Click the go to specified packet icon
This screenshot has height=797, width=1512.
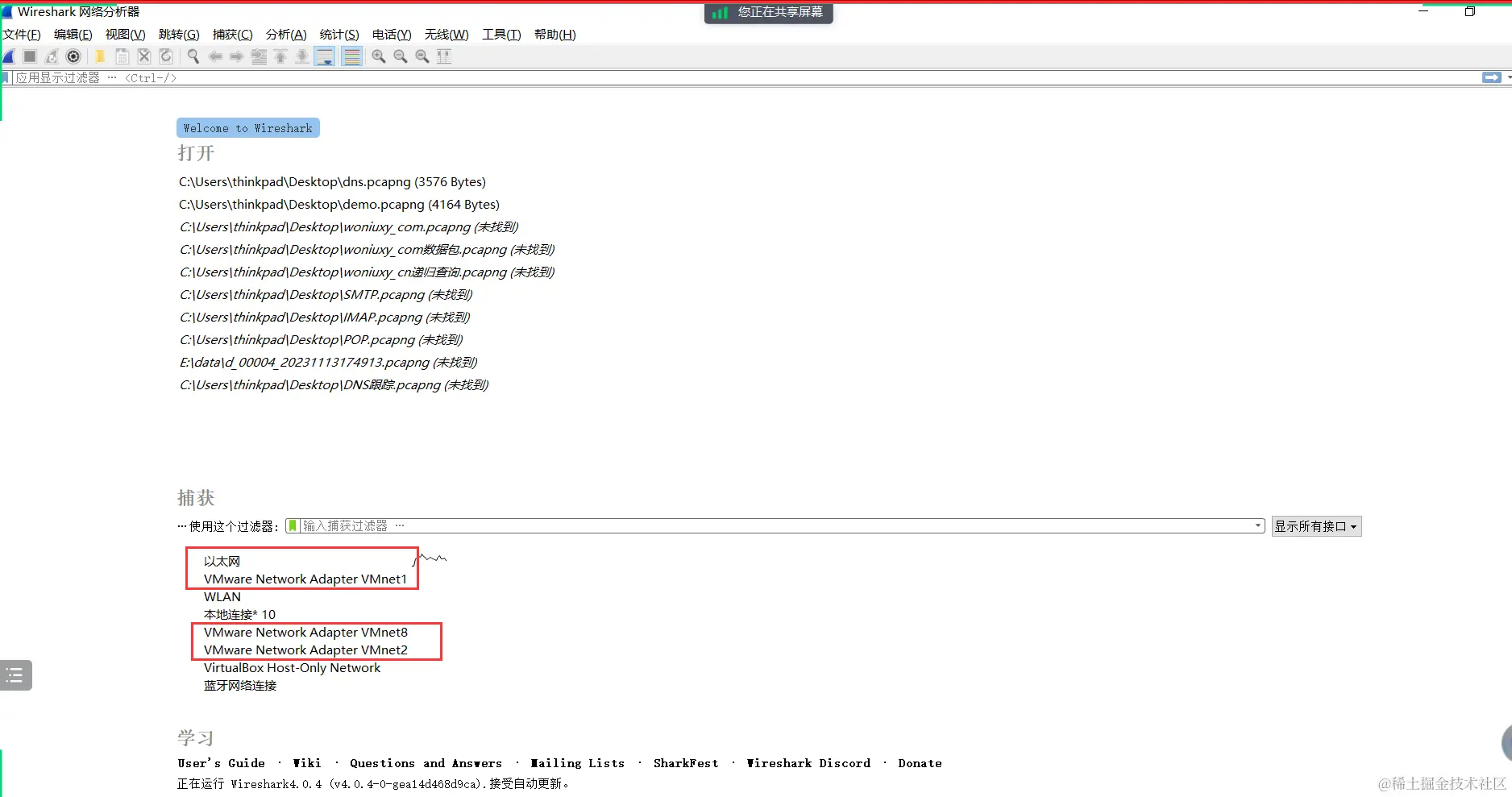click(x=259, y=56)
